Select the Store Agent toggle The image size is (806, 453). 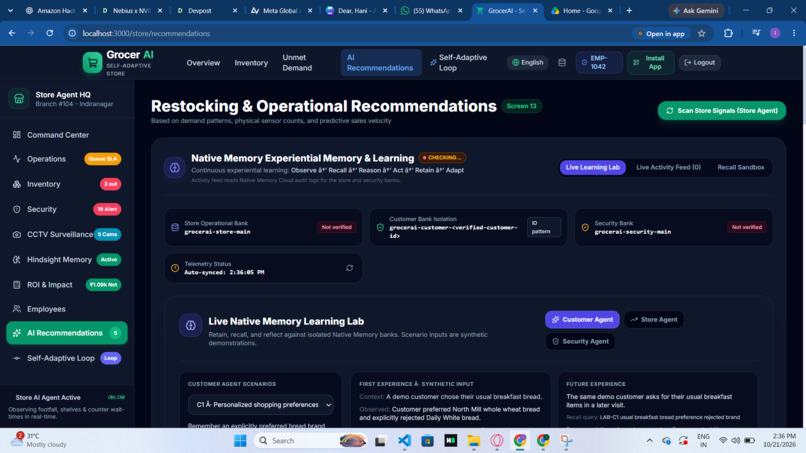click(x=654, y=320)
